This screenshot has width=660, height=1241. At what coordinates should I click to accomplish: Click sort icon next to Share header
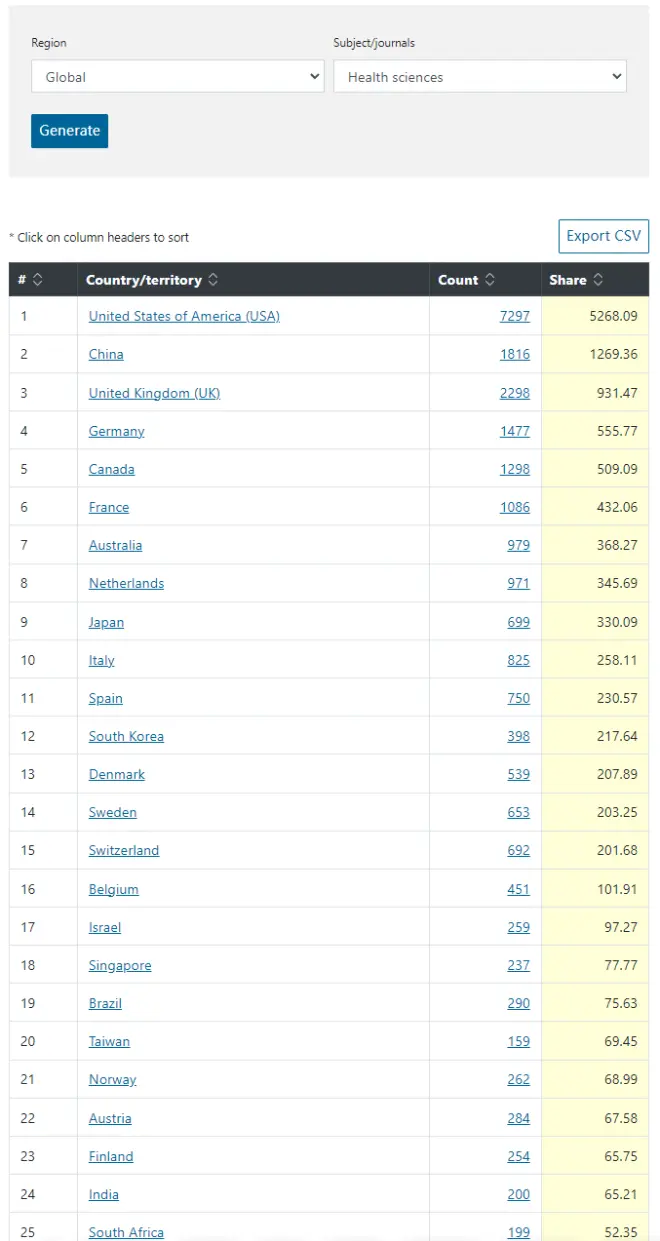pos(598,280)
